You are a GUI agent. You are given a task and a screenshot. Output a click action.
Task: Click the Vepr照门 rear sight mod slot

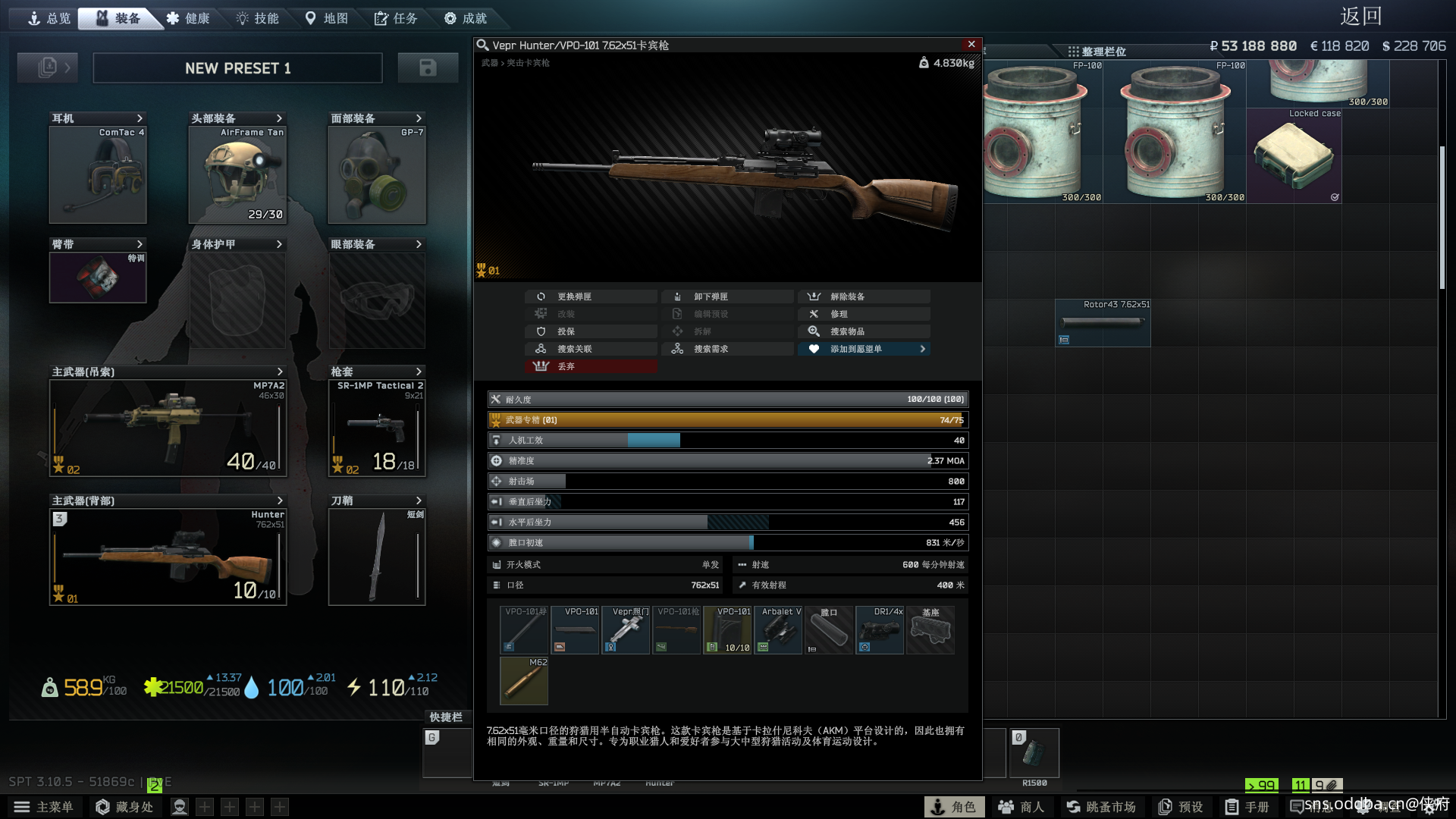click(626, 629)
